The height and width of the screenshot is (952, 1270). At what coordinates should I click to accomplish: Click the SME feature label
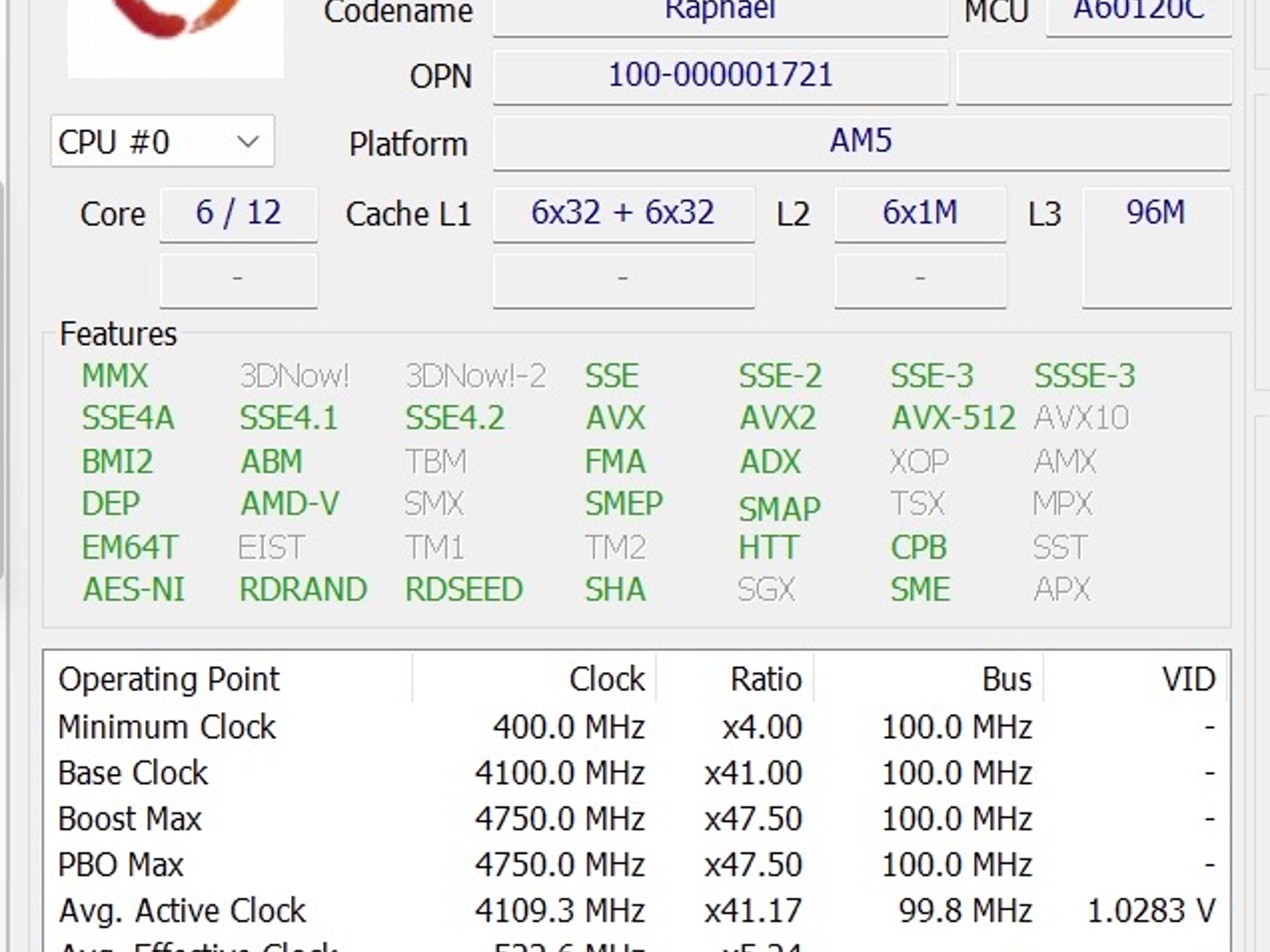click(x=921, y=589)
